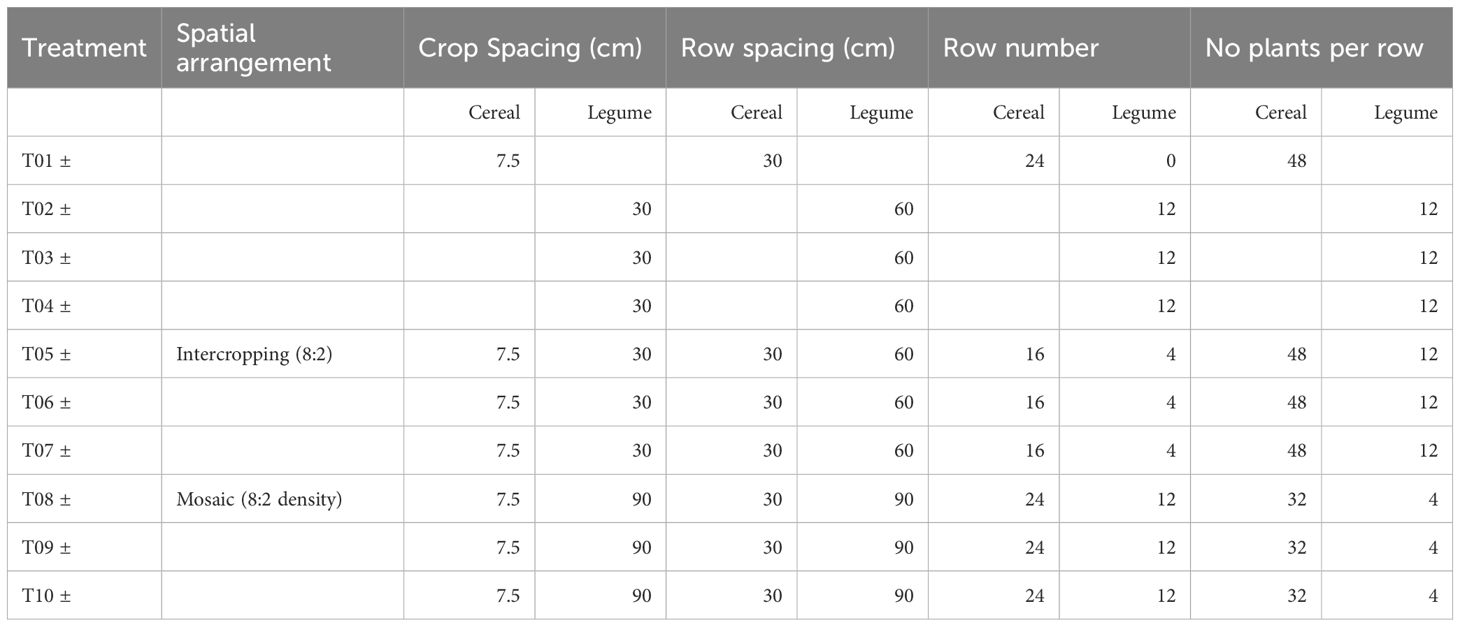The height and width of the screenshot is (627, 1460).
Task: Select the T06 ± treatment cell
Action: [x=46, y=402]
